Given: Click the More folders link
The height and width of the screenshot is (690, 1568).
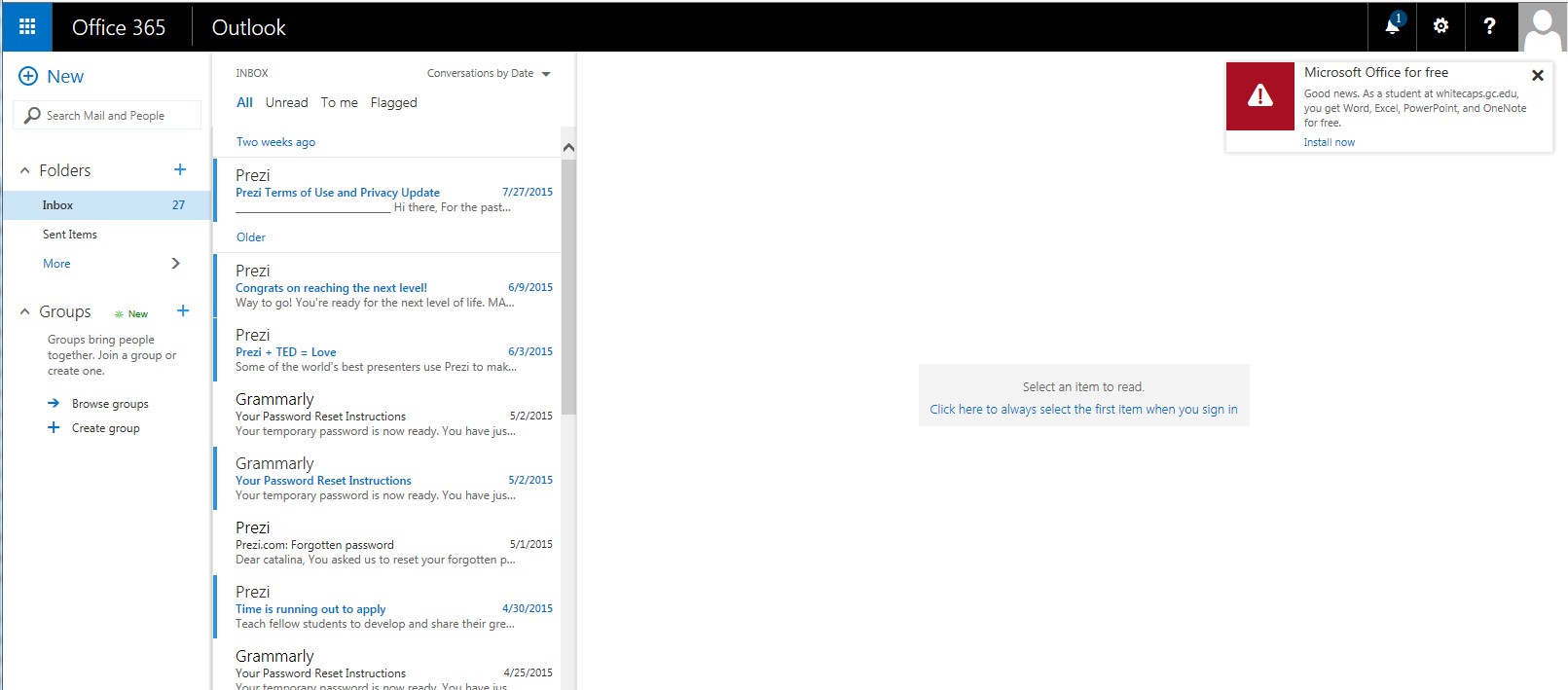Looking at the screenshot, I should coord(56,264).
